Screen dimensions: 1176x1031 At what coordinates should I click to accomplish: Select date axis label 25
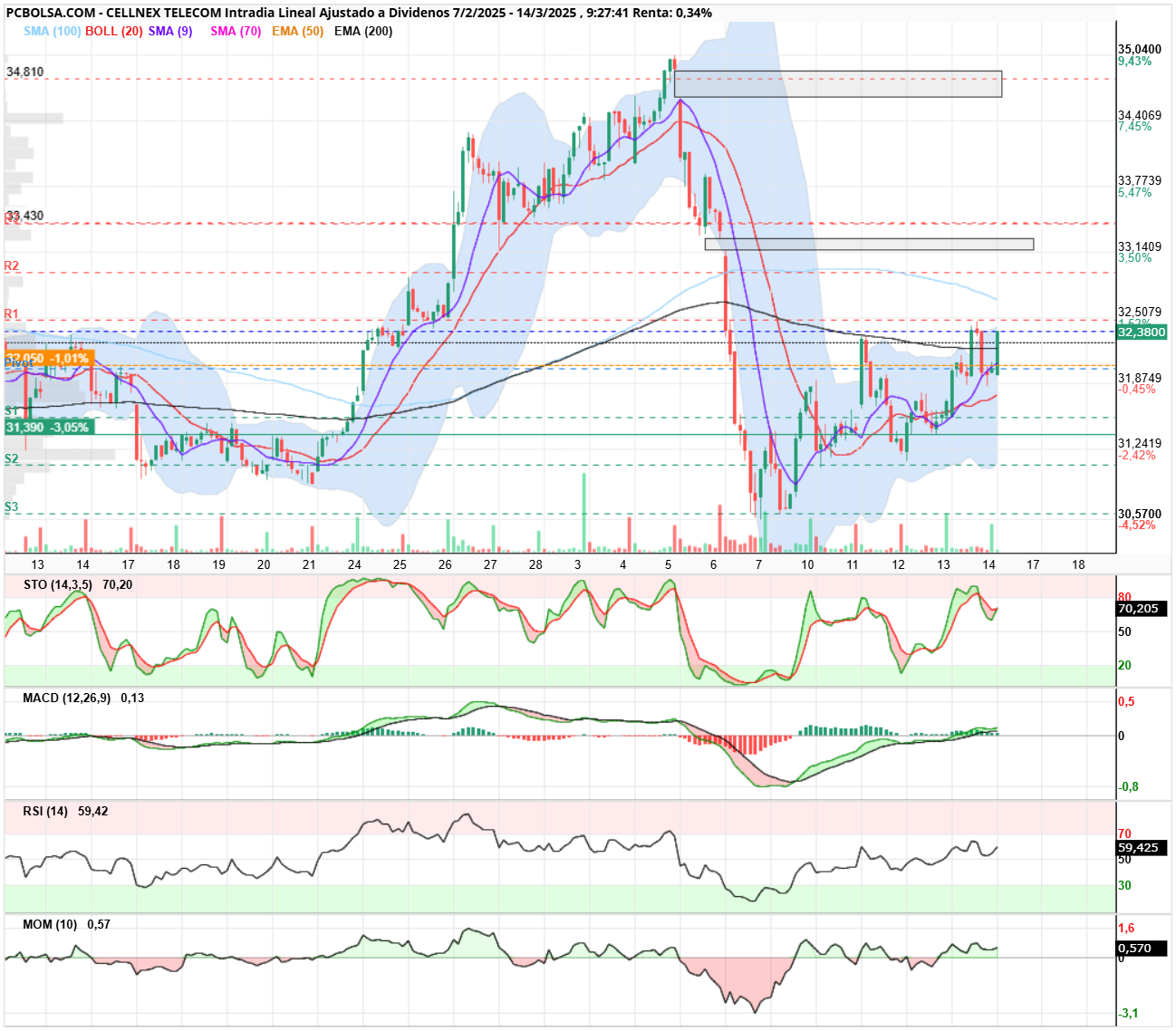[400, 564]
